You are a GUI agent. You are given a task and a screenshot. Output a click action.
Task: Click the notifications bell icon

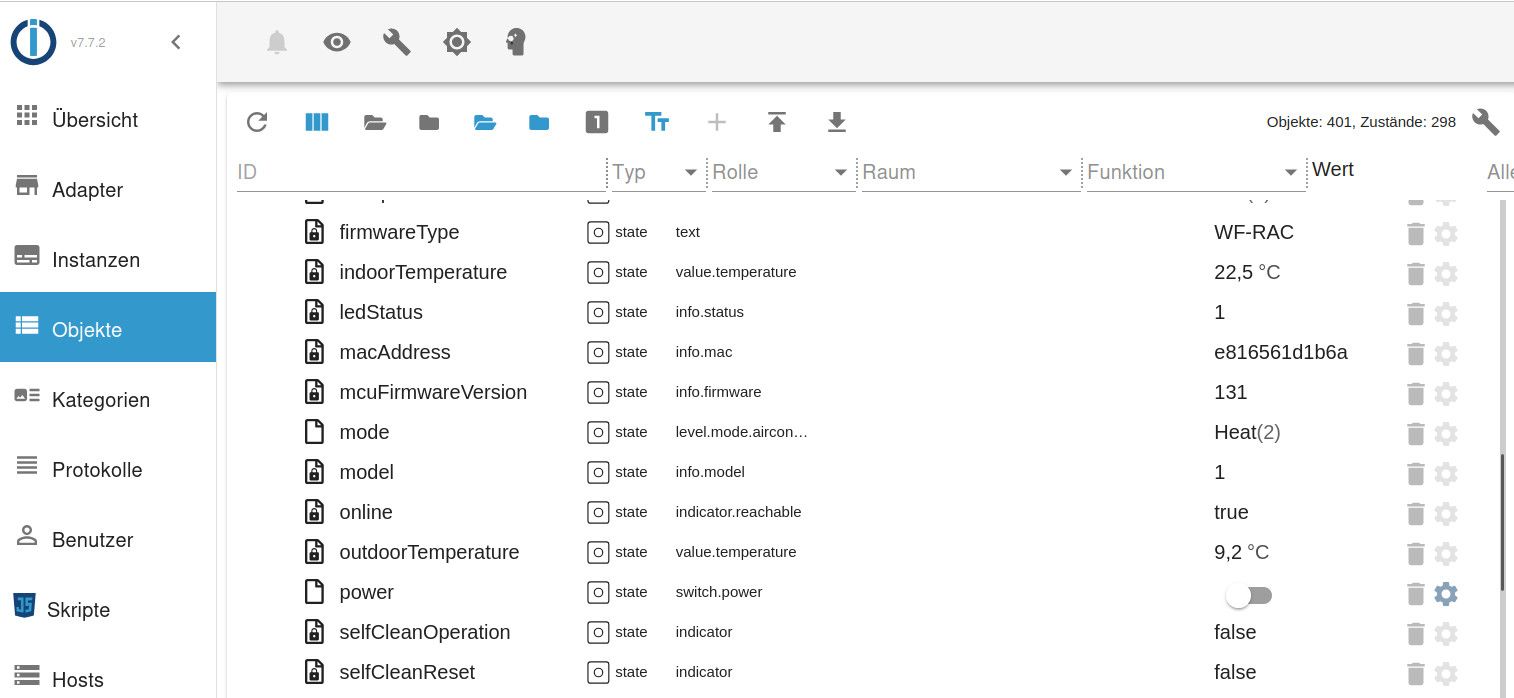coord(277,42)
